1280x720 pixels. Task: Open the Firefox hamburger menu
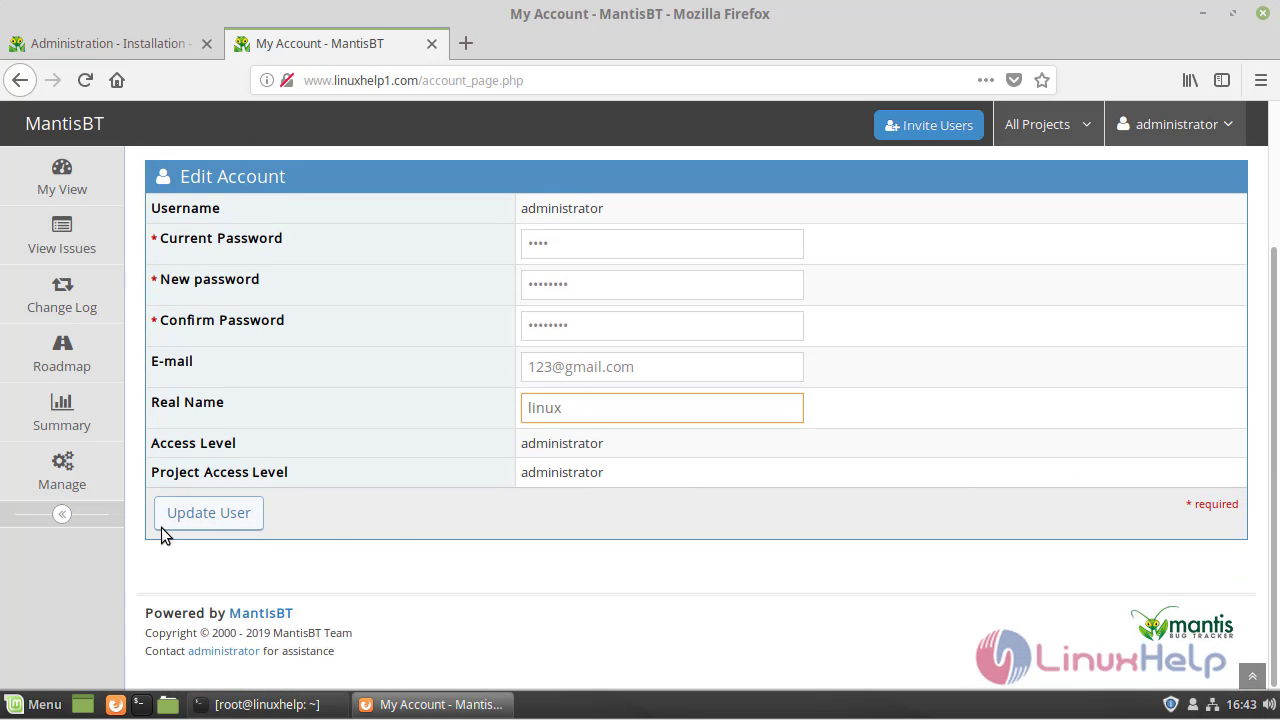coord(1260,80)
